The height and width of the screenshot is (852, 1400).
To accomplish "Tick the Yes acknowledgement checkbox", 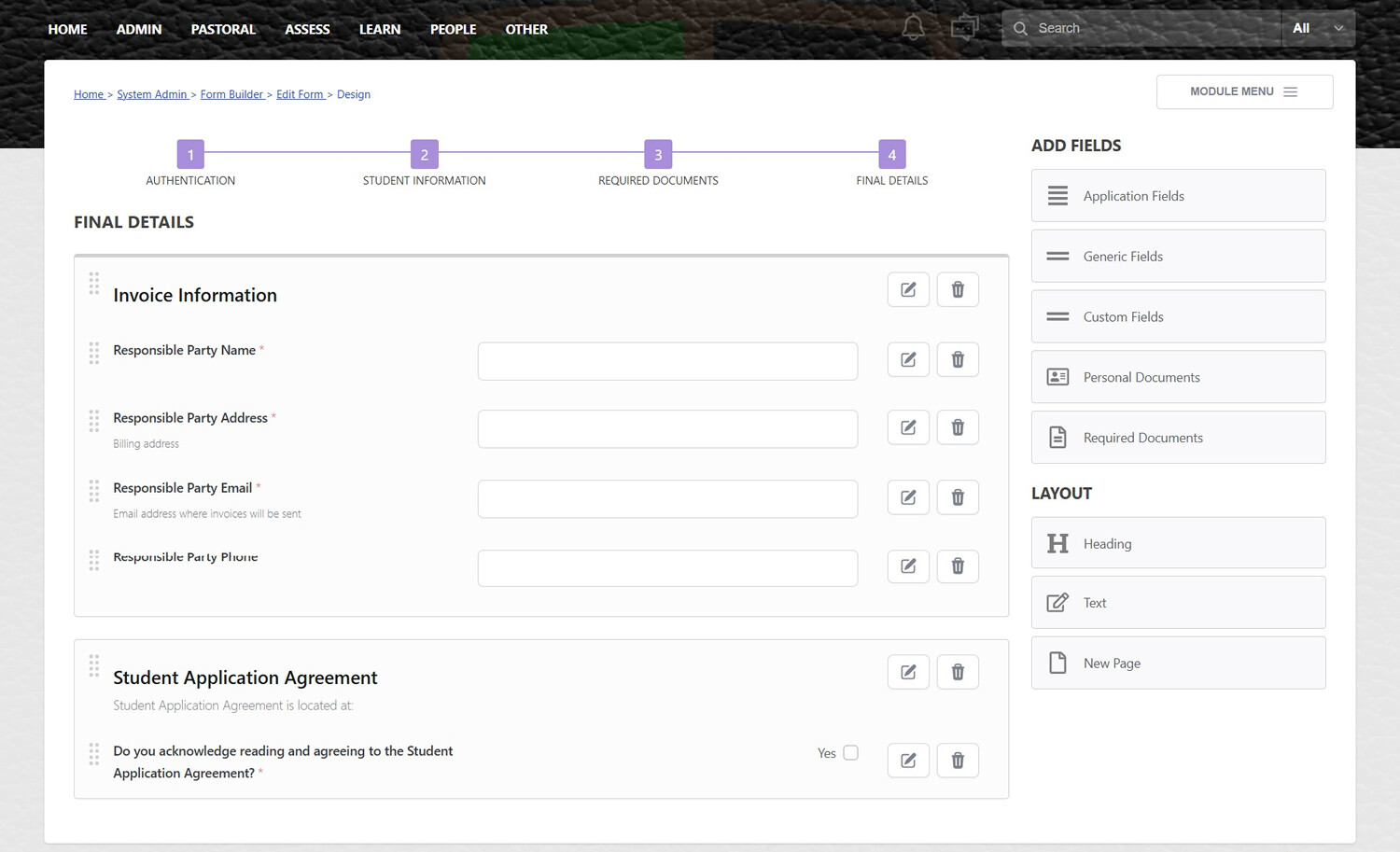I will click(850, 752).
